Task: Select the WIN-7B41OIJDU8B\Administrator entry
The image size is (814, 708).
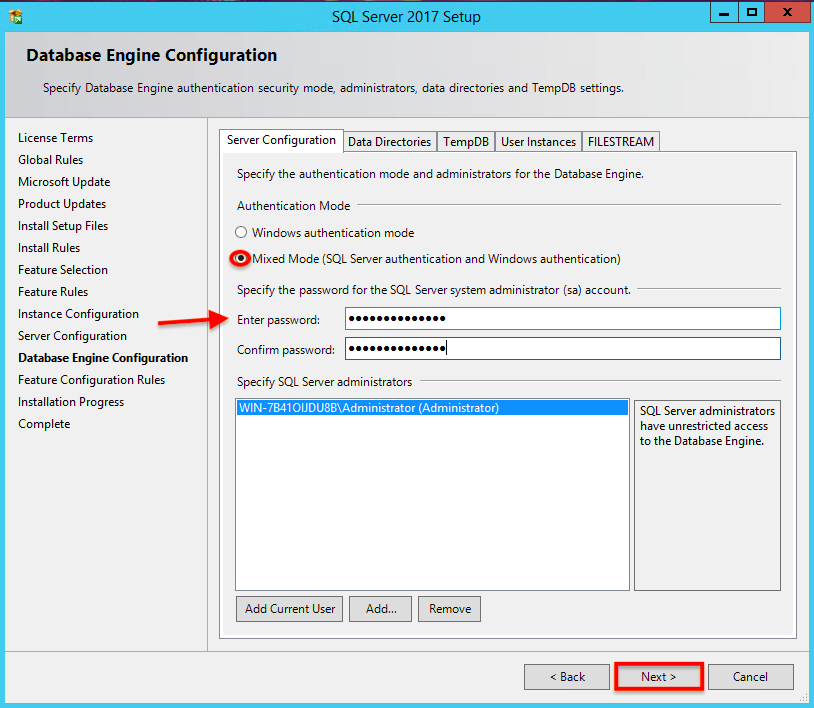Action: (x=432, y=408)
